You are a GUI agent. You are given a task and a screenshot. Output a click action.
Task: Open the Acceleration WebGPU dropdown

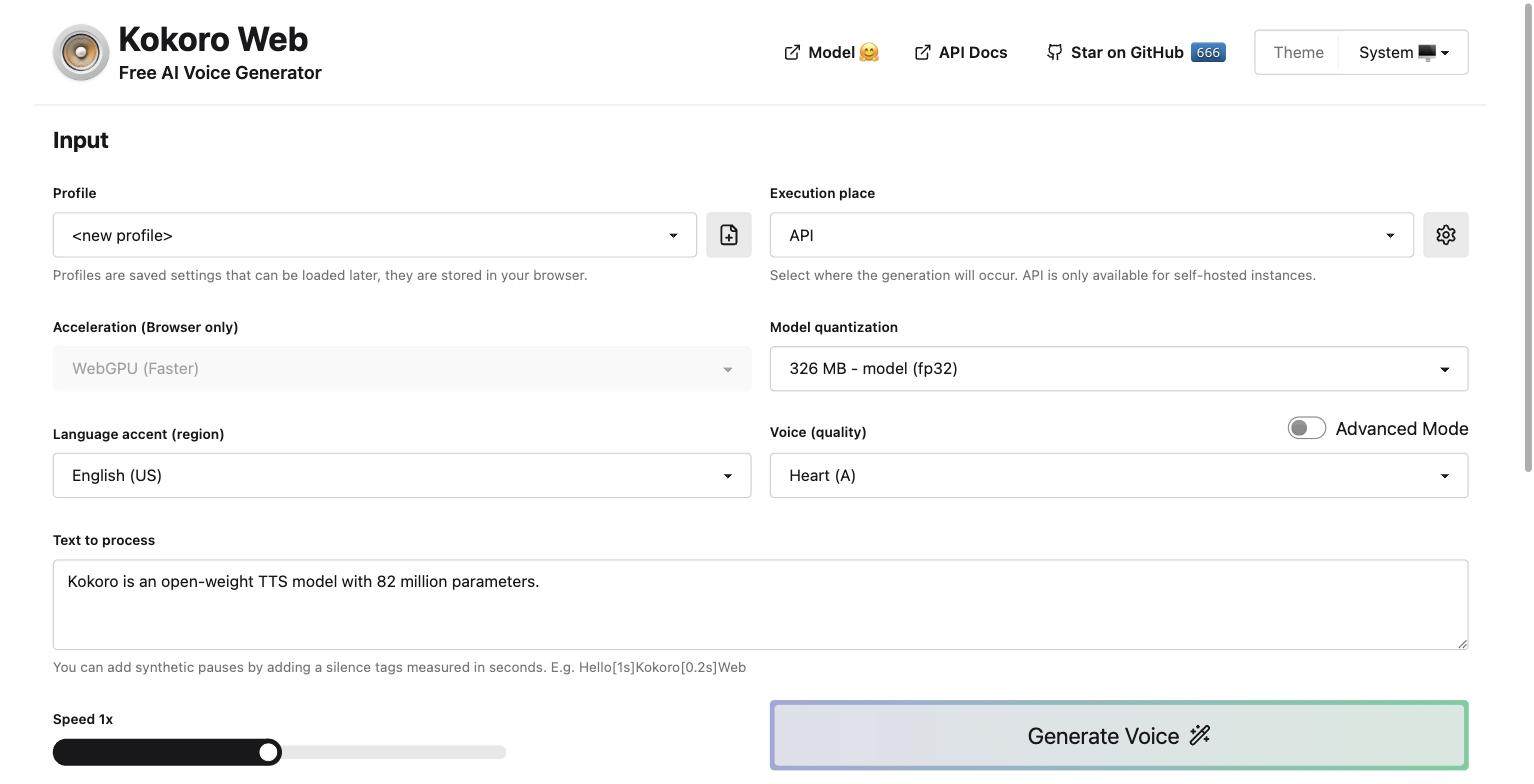pos(402,369)
